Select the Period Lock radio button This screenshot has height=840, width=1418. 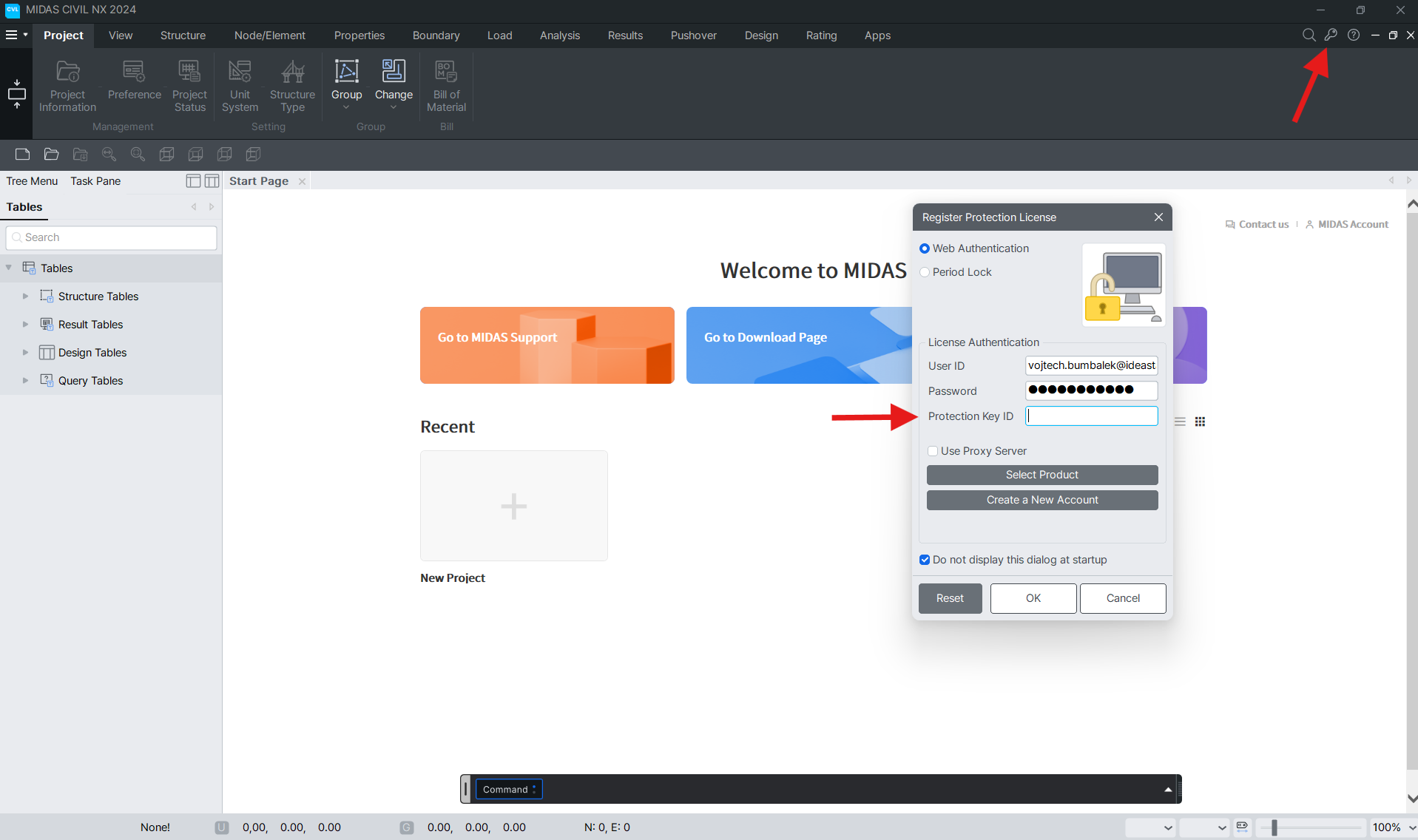[x=925, y=272]
